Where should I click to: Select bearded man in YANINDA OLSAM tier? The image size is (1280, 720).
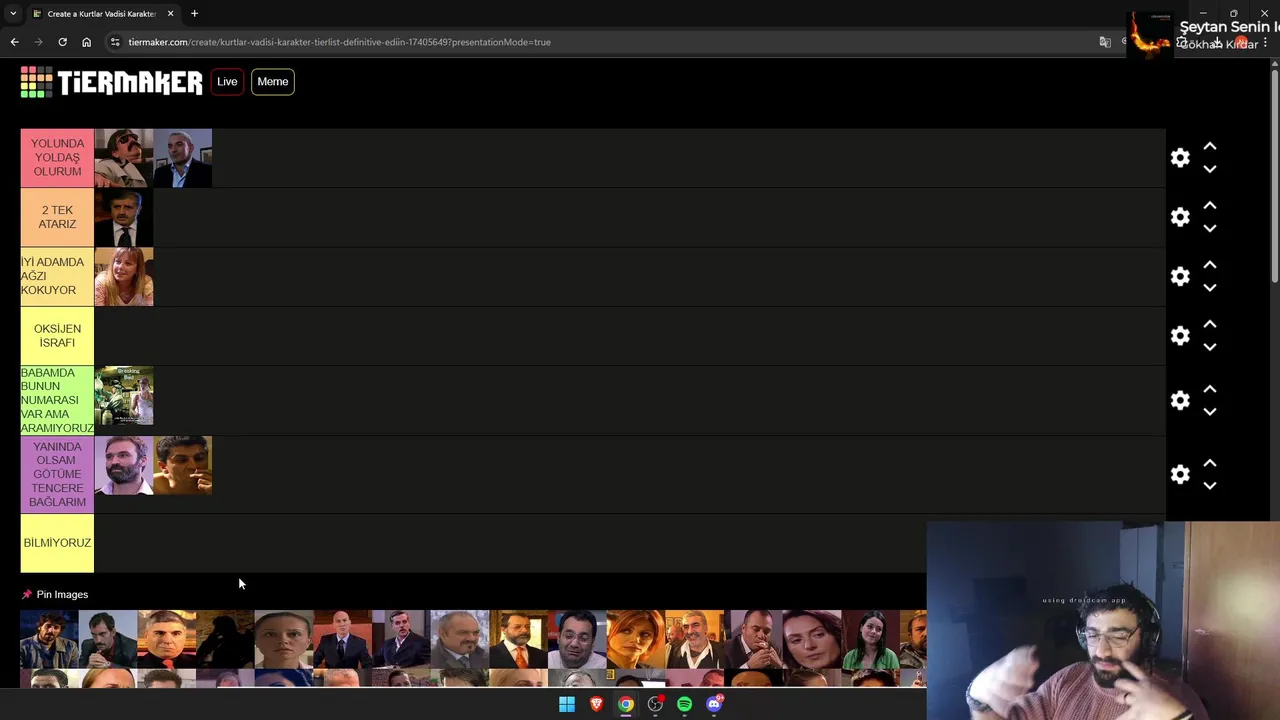coord(124,465)
